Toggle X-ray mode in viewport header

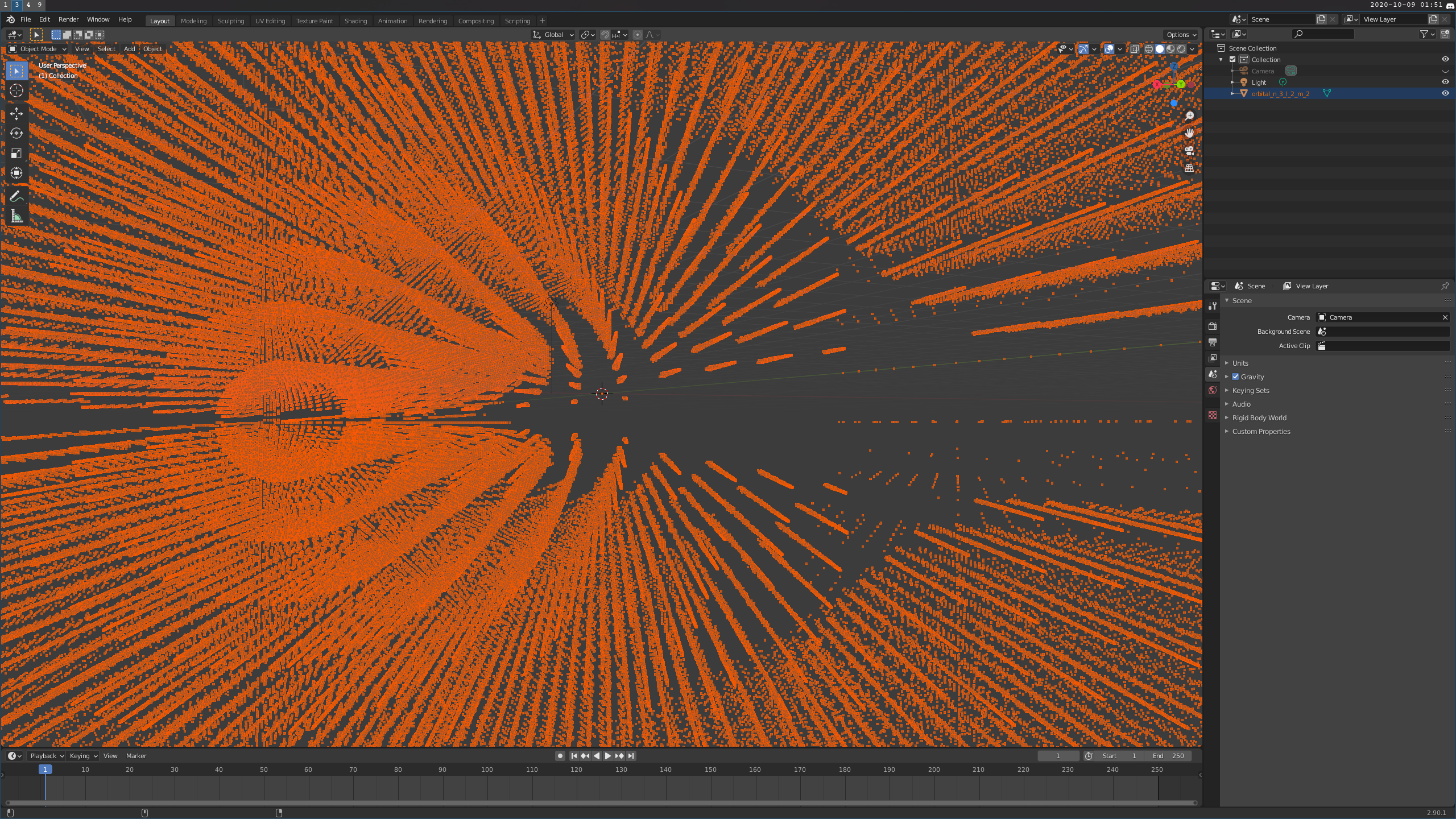point(1135,49)
